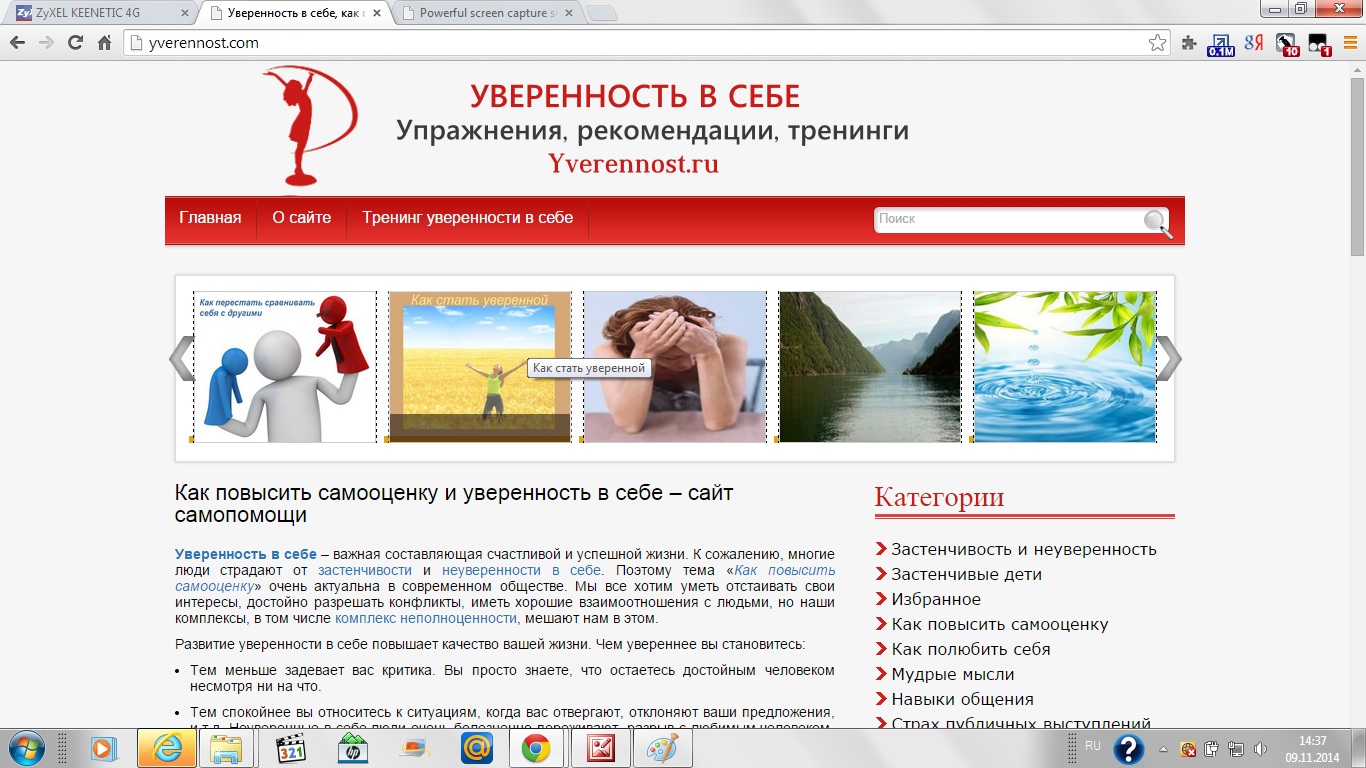1366x768 pixels.
Task: Show previous slides in the carousel
Action: (181, 359)
